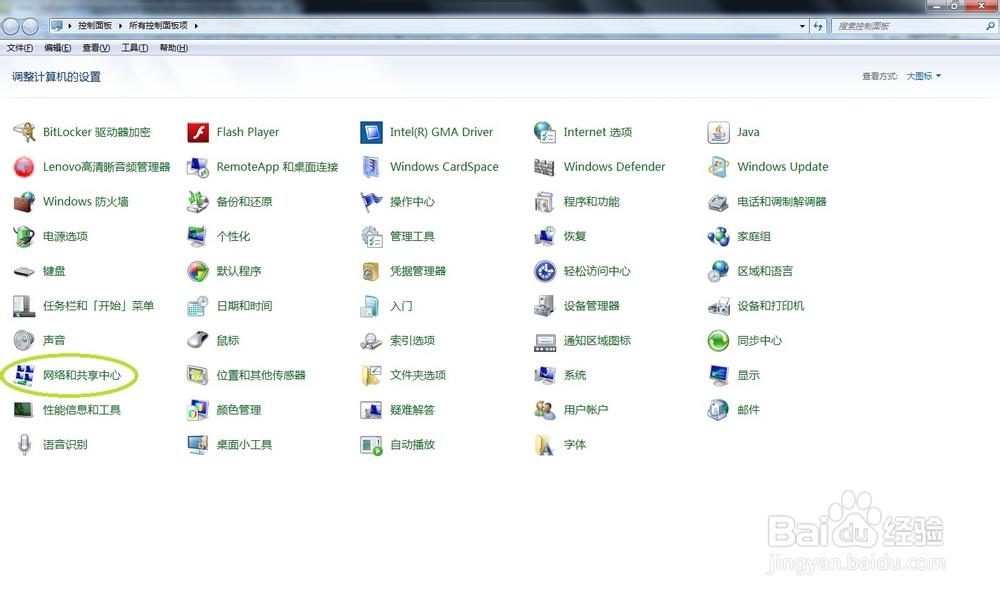Screen dimensions: 1000x597
Task: Open the 日期和时间 link
Action: click(244, 306)
